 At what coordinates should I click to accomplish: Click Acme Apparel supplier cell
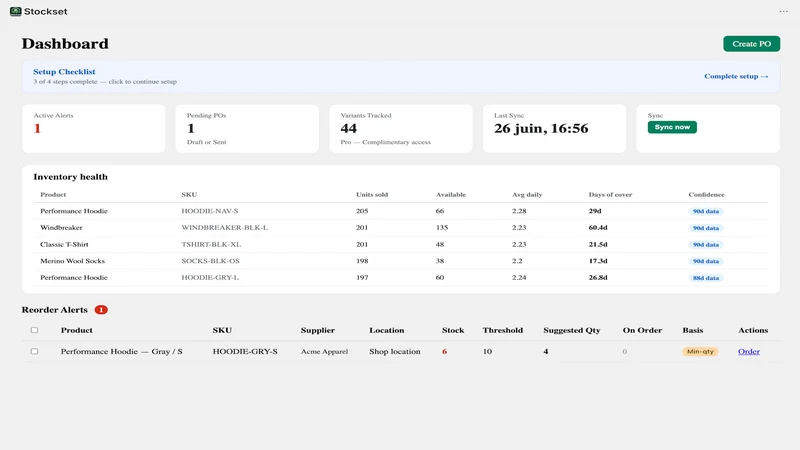[324, 352]
